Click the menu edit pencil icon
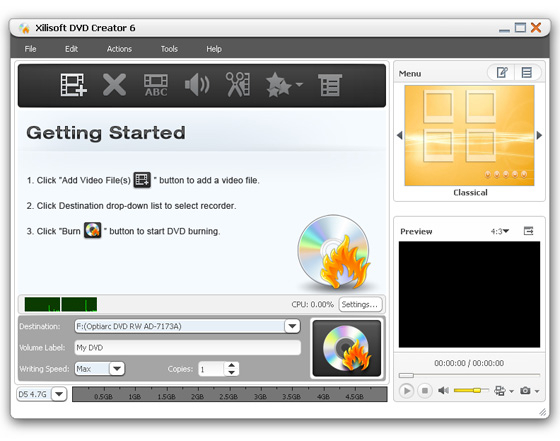Image resolution: width=560 pixels, height=441 pixels. pos(502,73)
